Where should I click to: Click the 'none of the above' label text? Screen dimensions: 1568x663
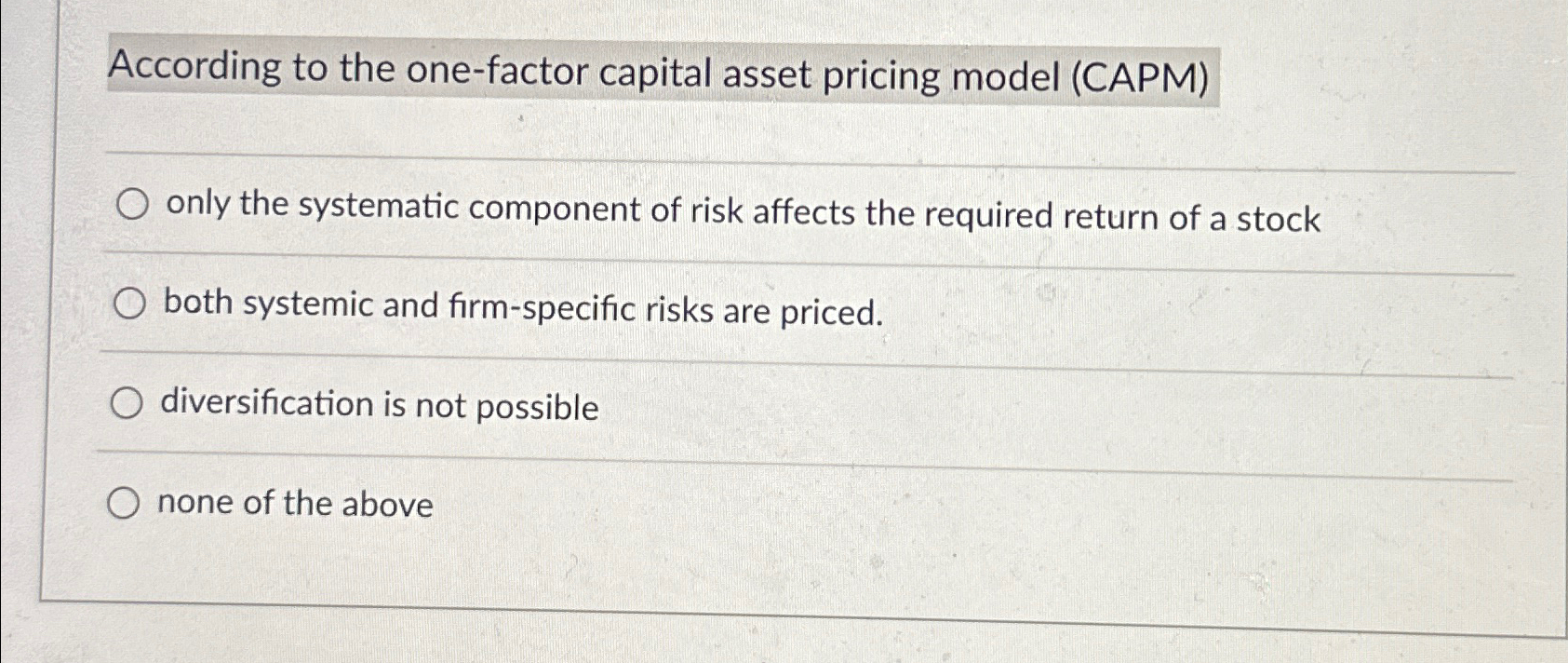pos(295,506)
